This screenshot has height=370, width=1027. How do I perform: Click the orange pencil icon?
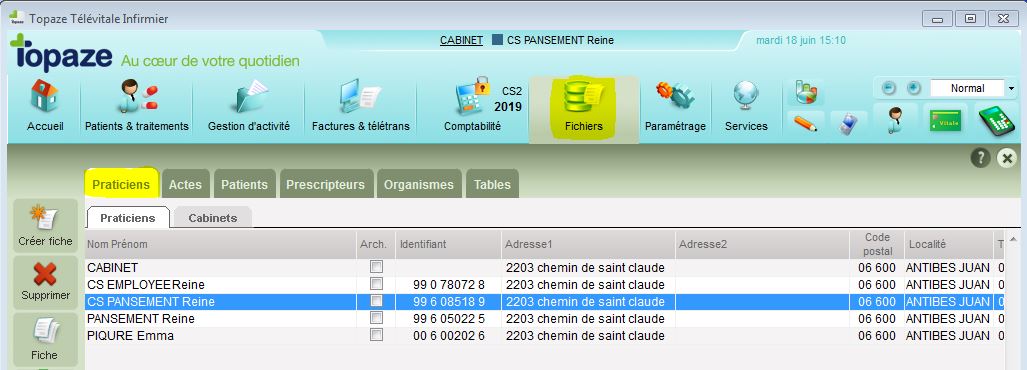click(805, 122)
